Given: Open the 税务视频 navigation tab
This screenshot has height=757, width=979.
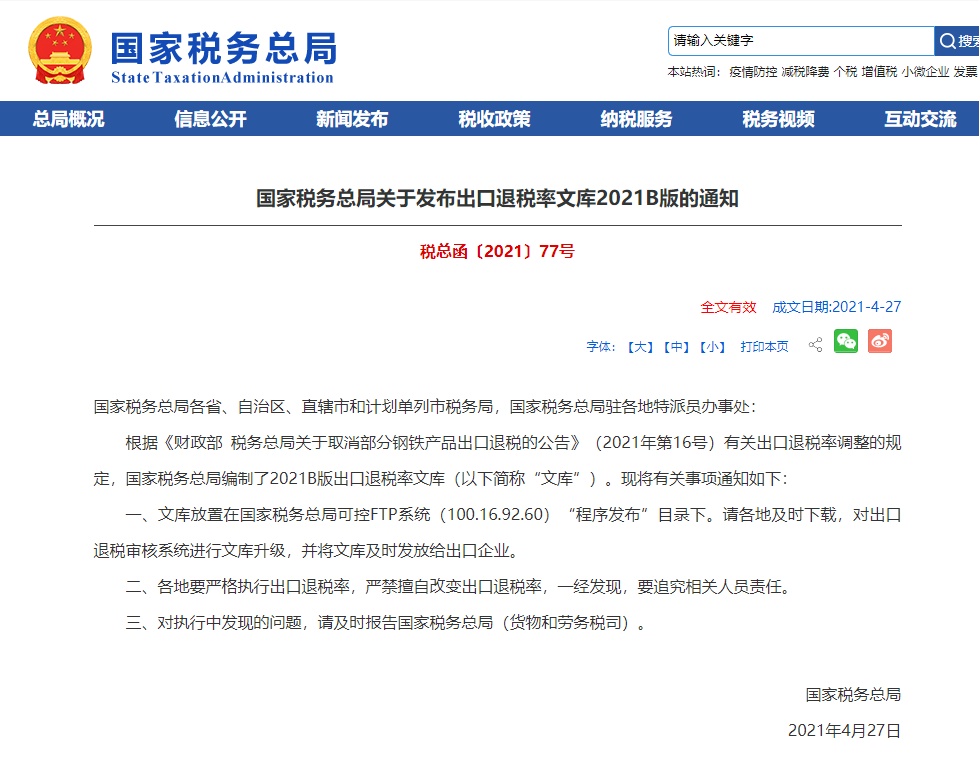Looking at the screenshot, I should (777, 118).
